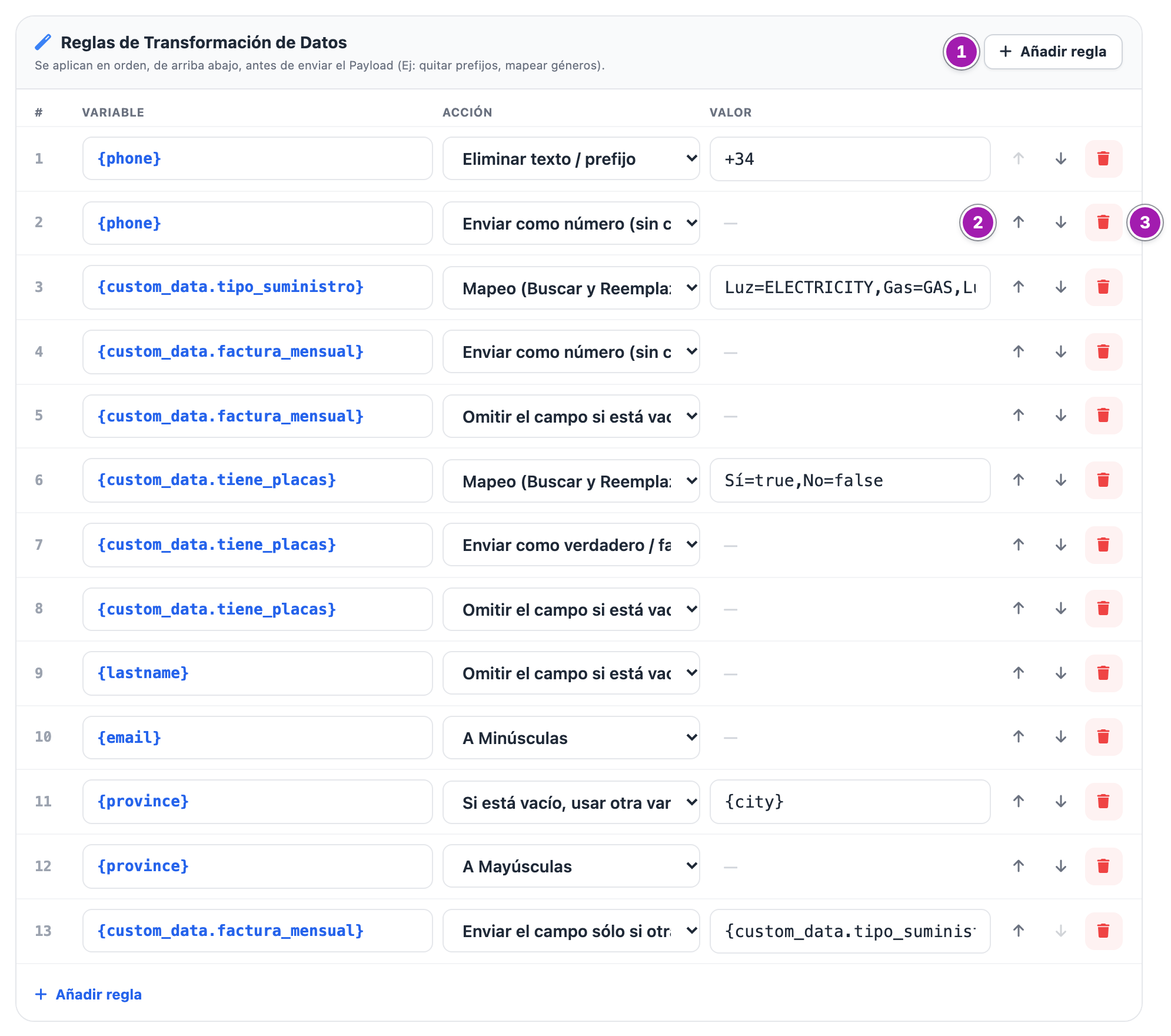Delete rule 13 trash icon
The height and width of the screenshot is (1036, 1171).
1103,931
